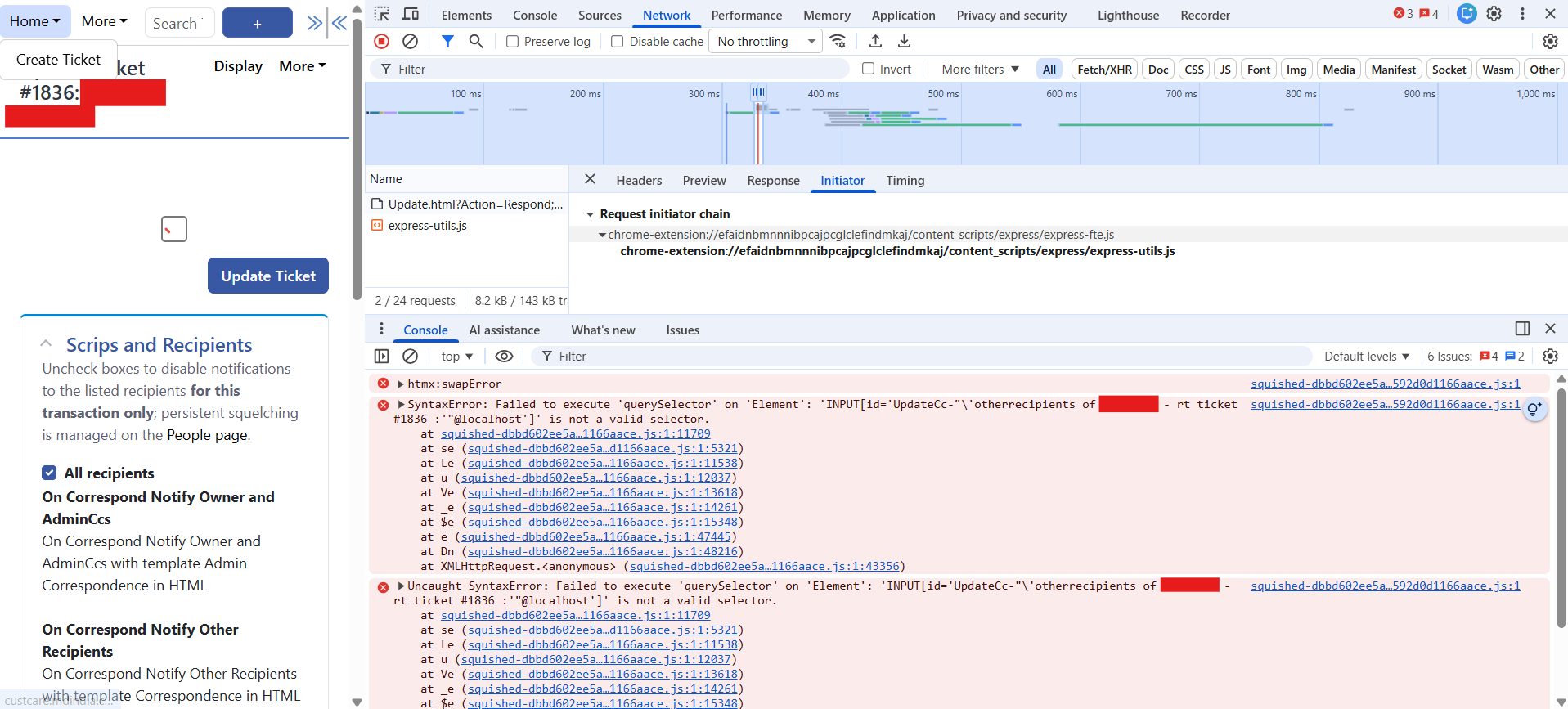
Task: Open the No throttling dropdown
Action: pos(766,42)
